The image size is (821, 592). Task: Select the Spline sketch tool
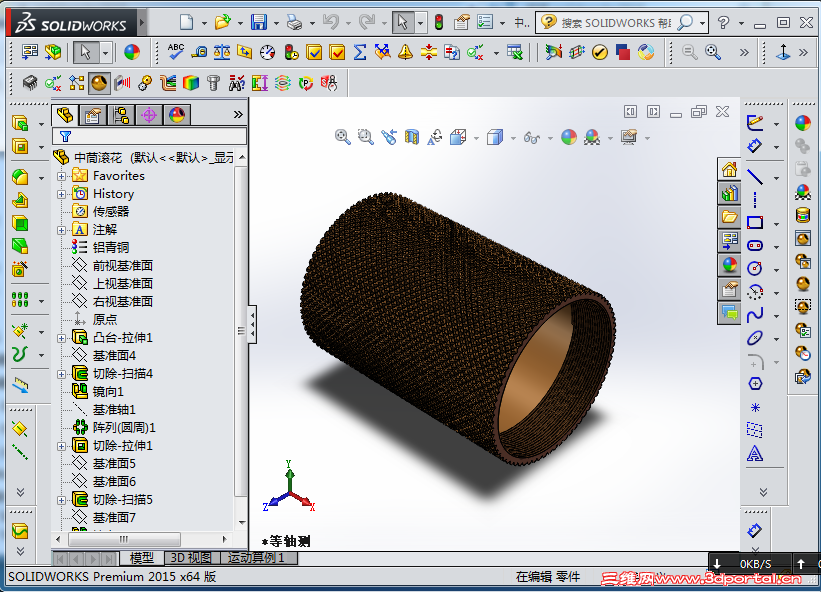click(755, 315)
